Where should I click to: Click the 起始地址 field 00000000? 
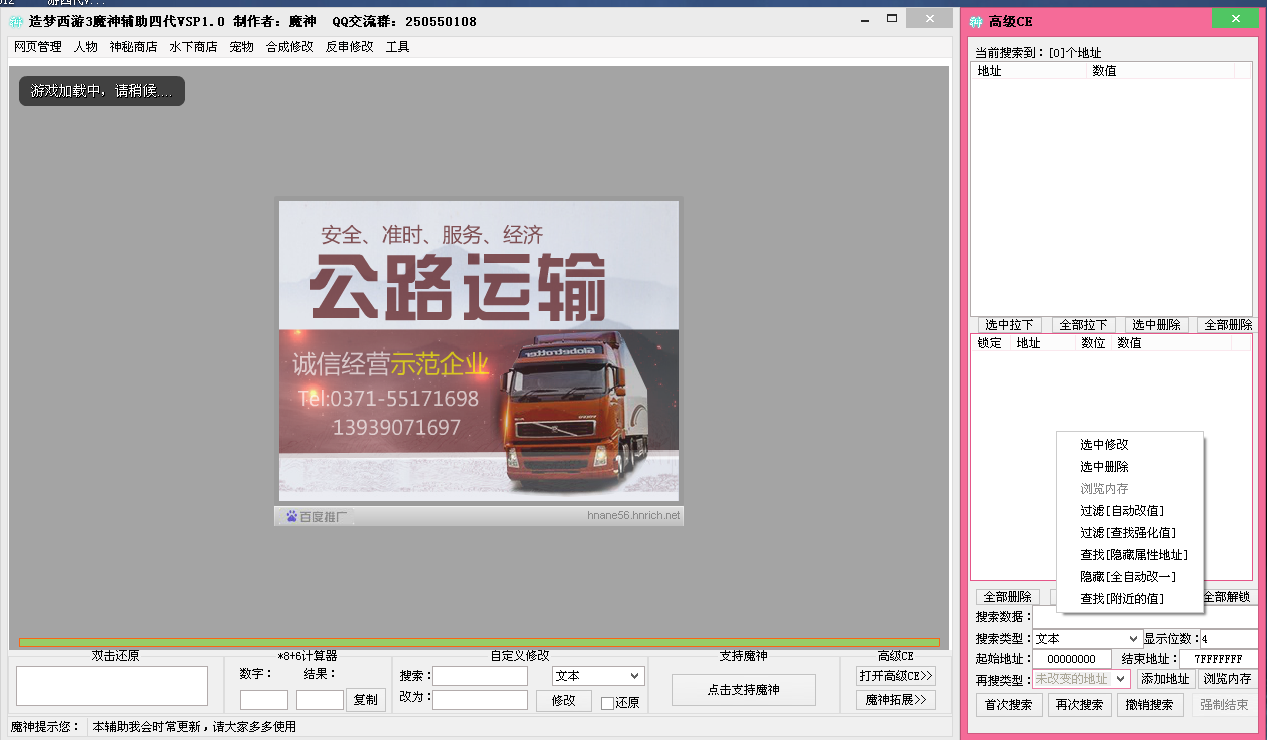[1072, 659]
